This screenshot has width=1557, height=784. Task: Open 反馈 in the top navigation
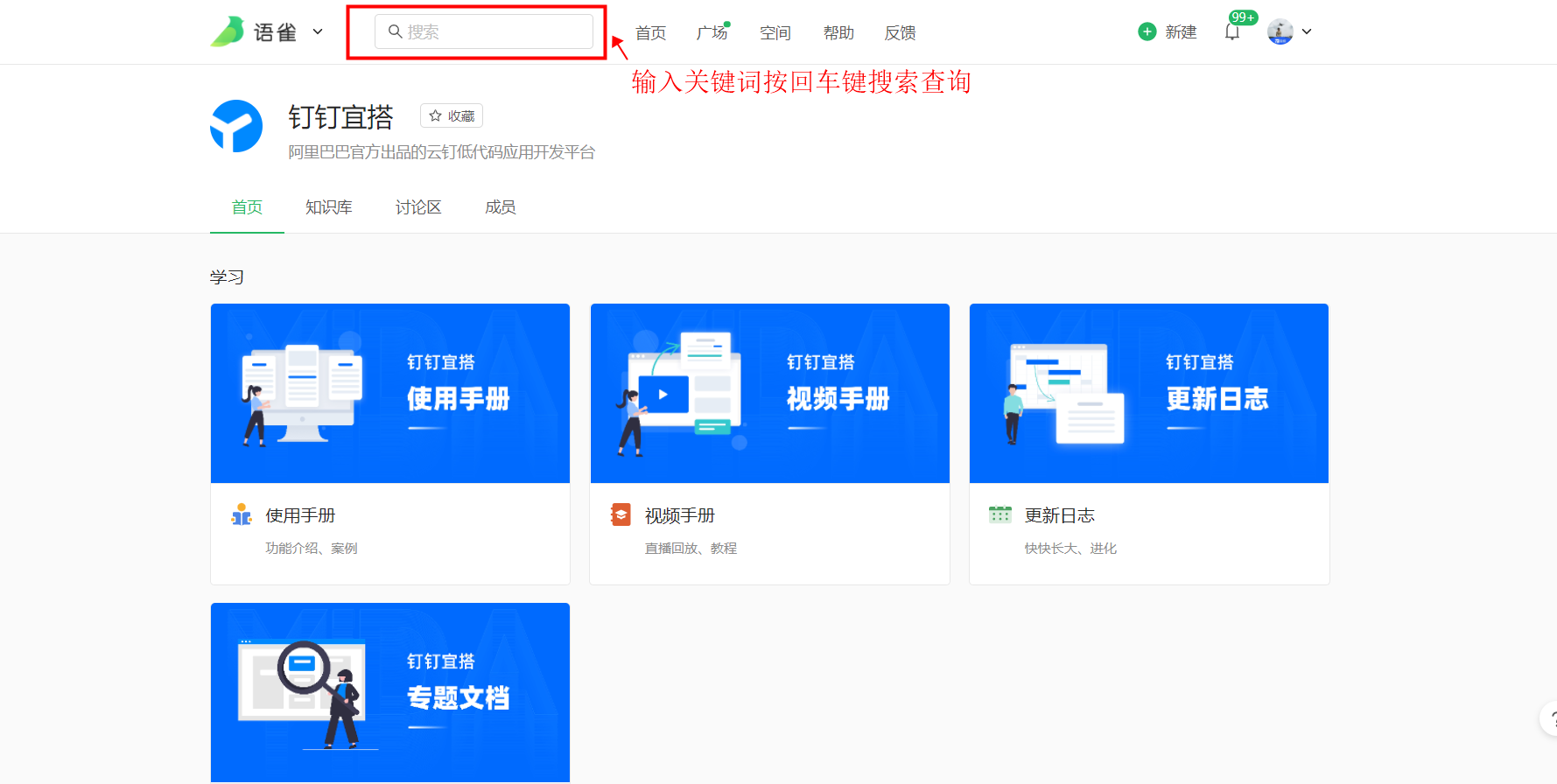click(x=901, y=32)
